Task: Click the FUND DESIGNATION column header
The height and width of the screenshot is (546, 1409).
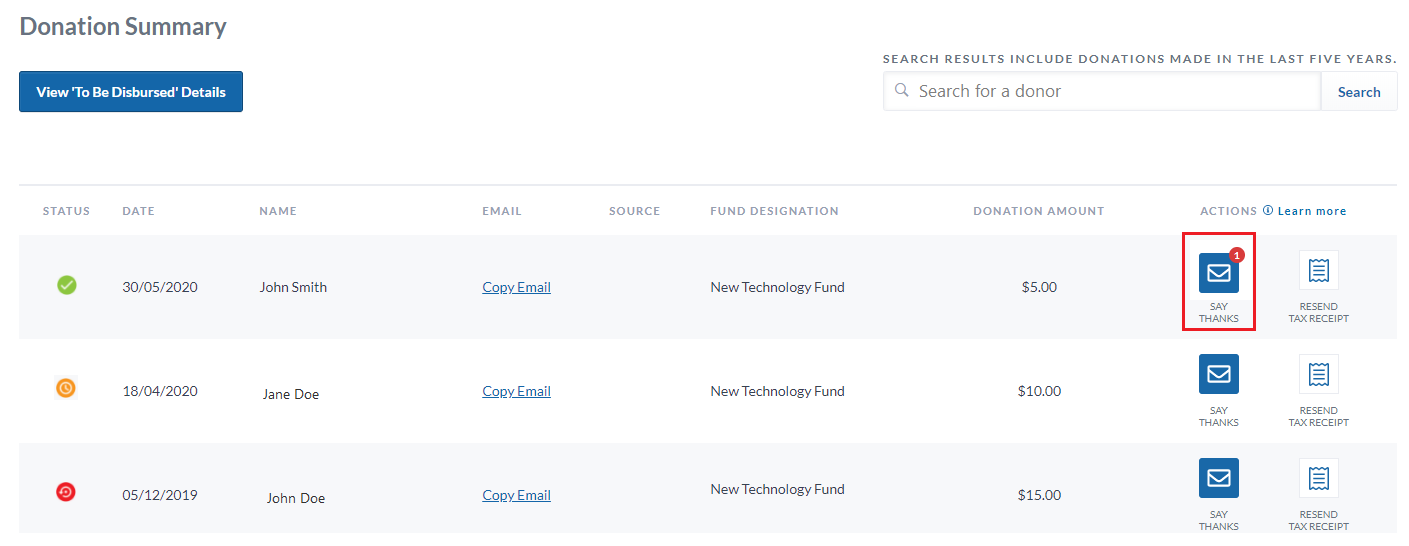Action: pos(774,211)
